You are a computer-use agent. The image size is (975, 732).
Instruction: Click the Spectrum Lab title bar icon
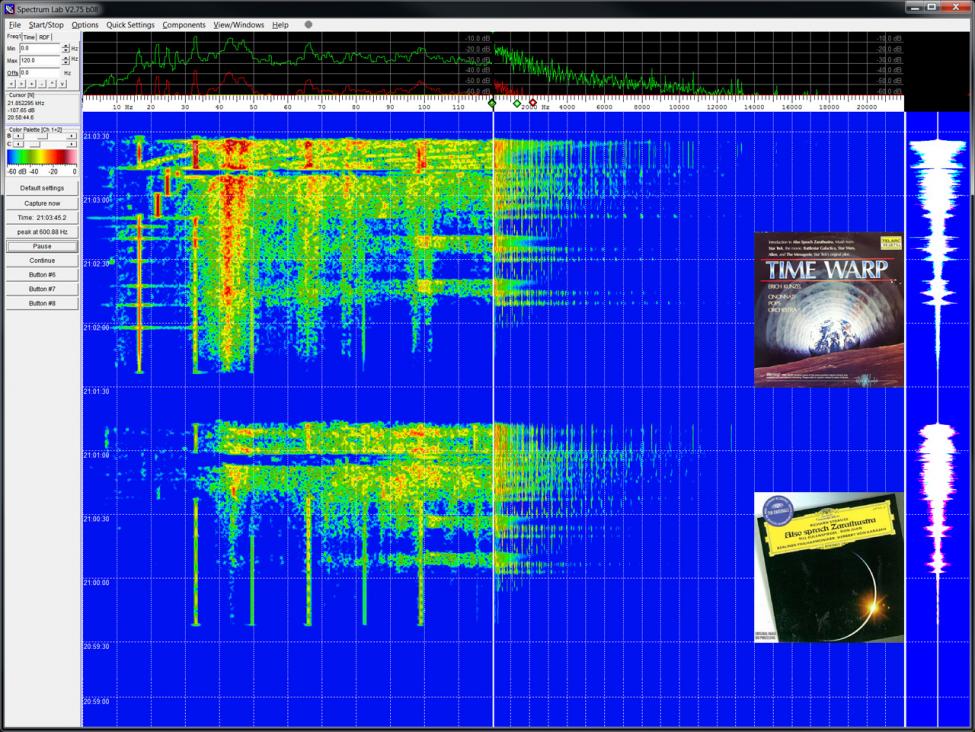point(9,8)
